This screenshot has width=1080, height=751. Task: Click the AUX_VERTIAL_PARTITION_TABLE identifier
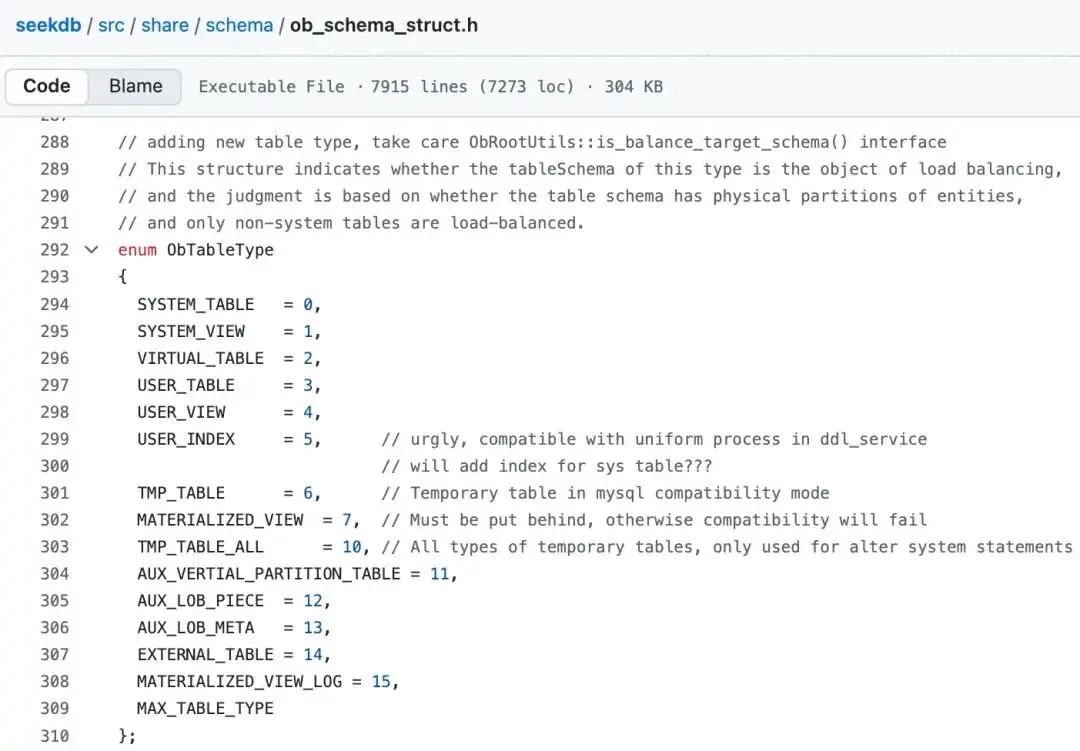click(x=269, y=574)
